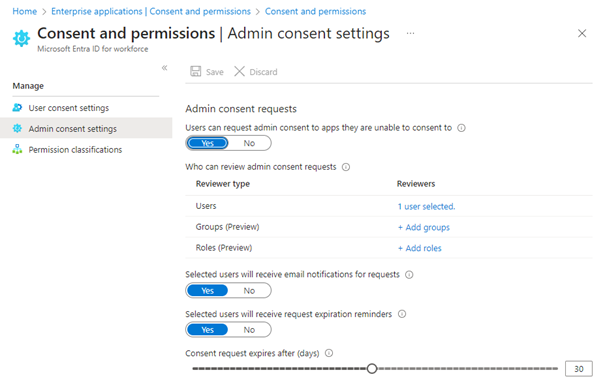Click the Discard X icon

click(239, 71)
